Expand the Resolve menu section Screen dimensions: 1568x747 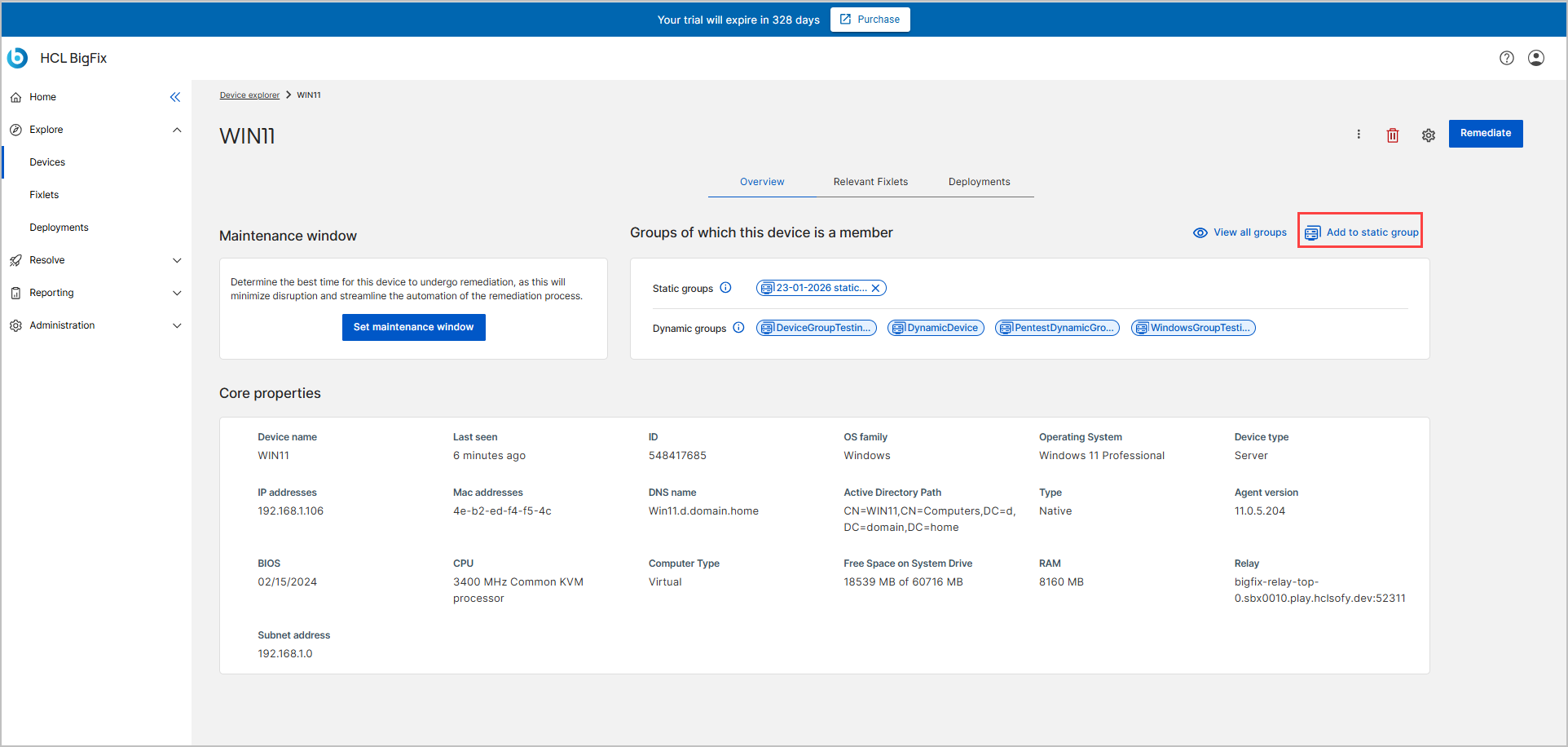tap(177, 260)
